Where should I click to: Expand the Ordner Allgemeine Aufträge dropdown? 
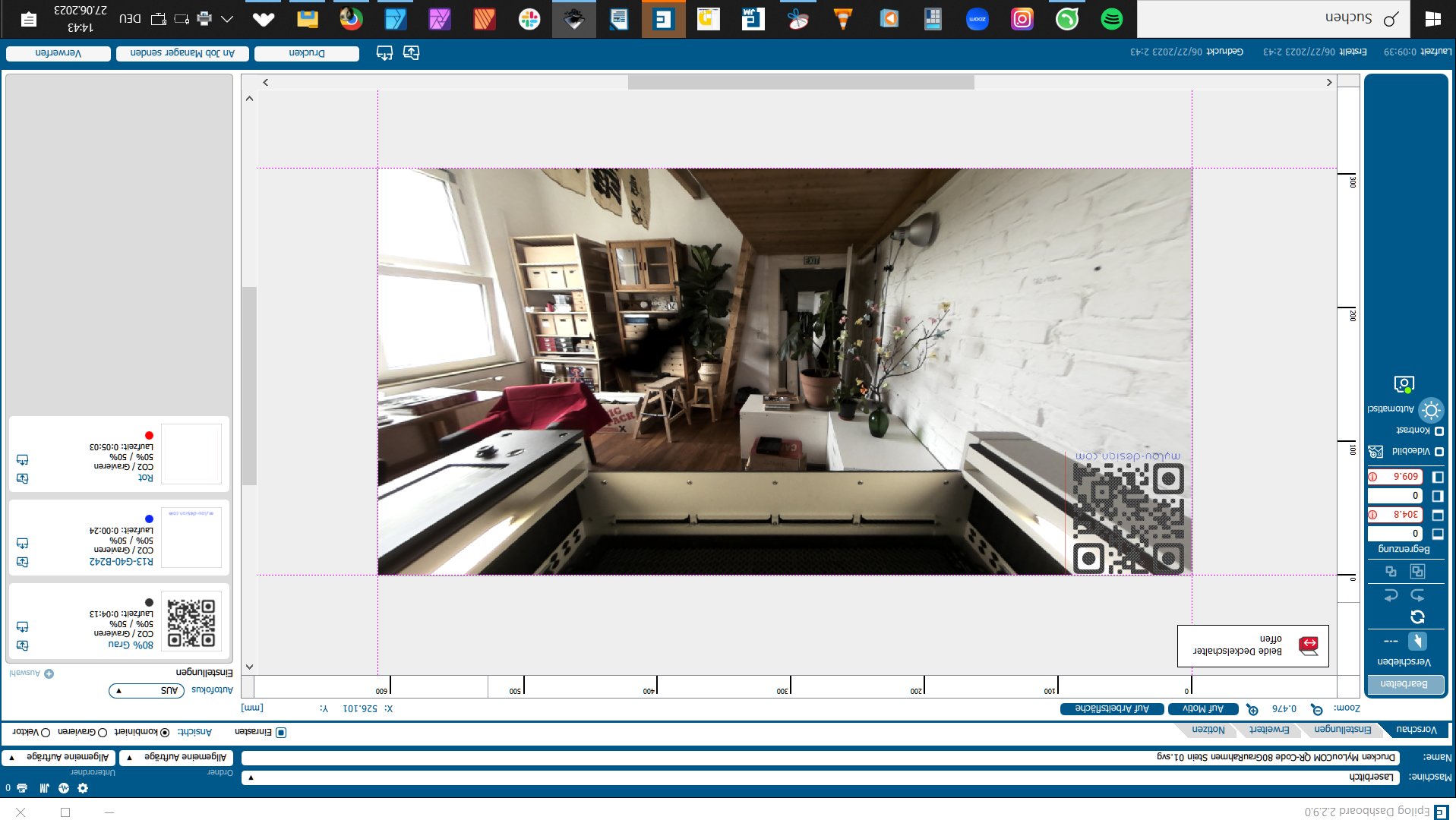tap(176, 757)
